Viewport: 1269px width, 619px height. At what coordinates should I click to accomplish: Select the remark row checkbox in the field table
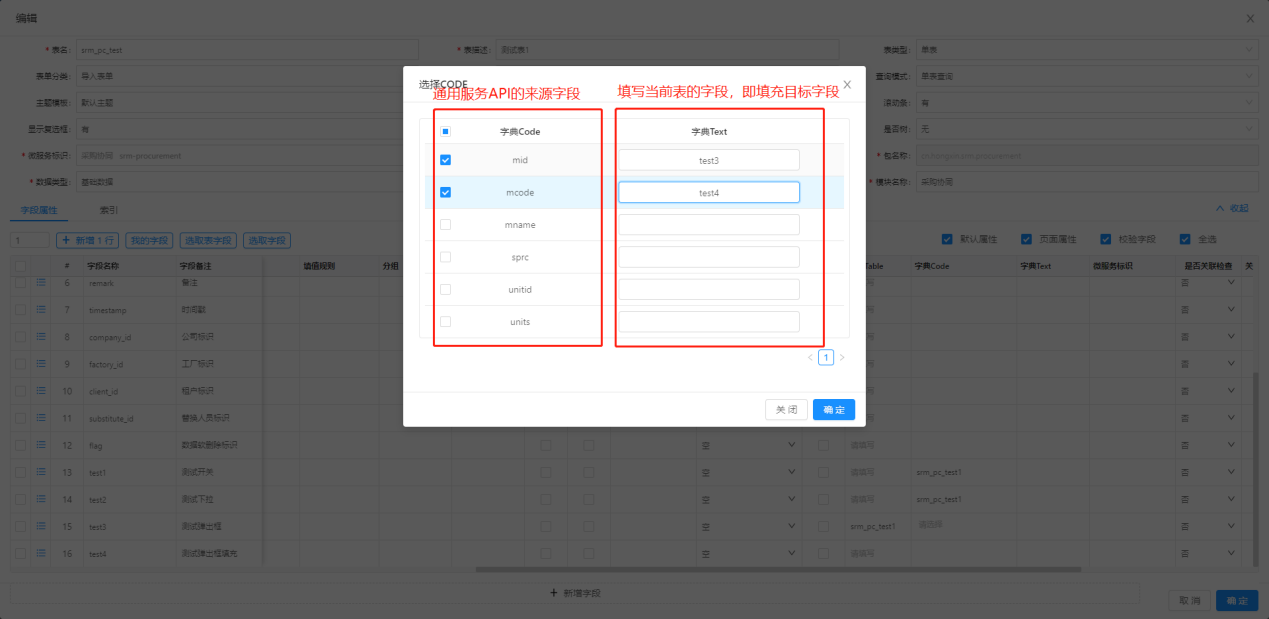[20, 283]
